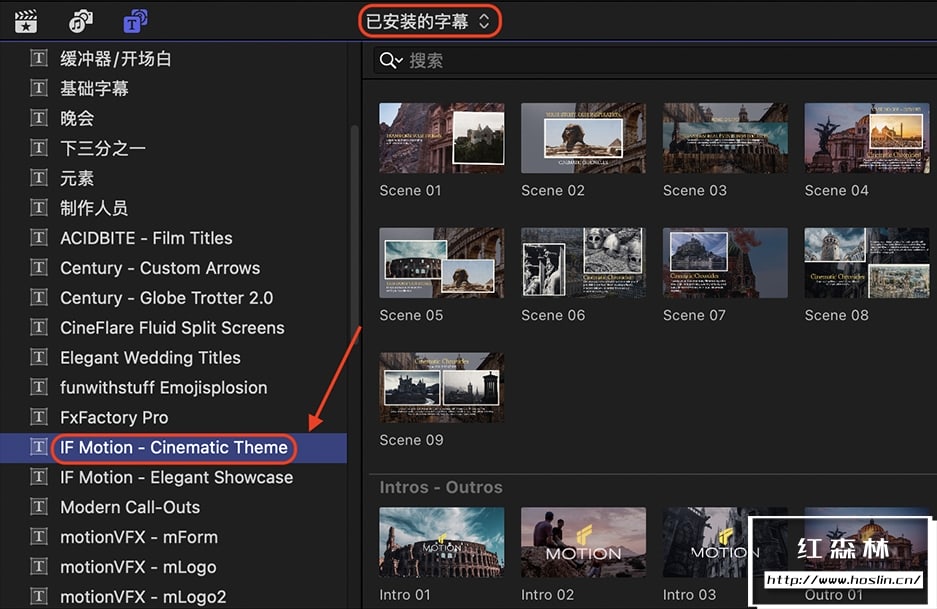The height and width of the screenshot is (609, 937).
Task: Click the title icon beside Modern Call-Outs
Action: tap(39, 507)
